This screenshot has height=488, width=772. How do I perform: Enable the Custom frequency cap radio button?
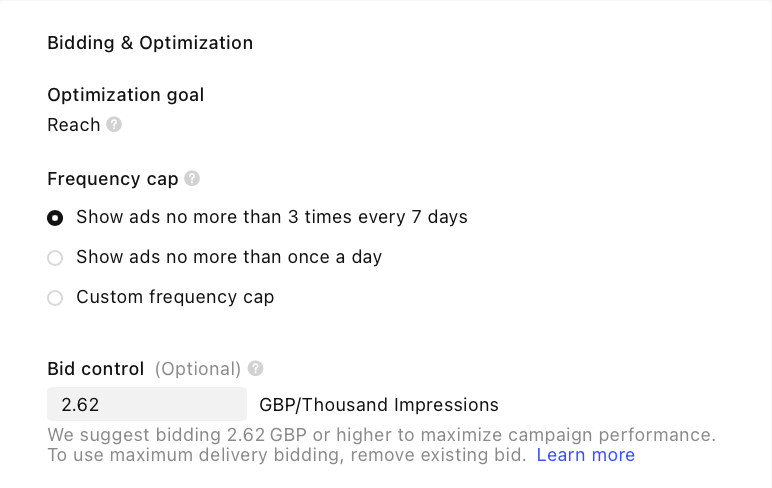[56, 297]
